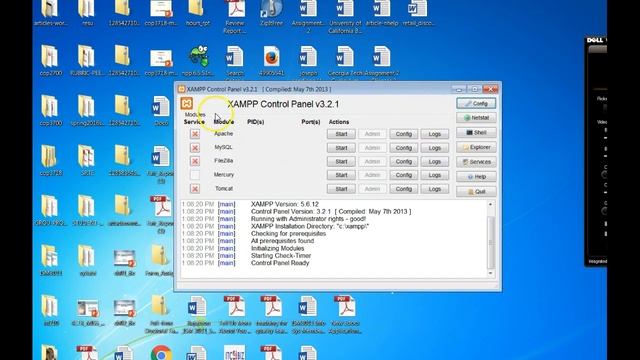Open the Firefox file icon labeled 49909941
The width and height of the screenshot is (640, 360).
(271, 60)
